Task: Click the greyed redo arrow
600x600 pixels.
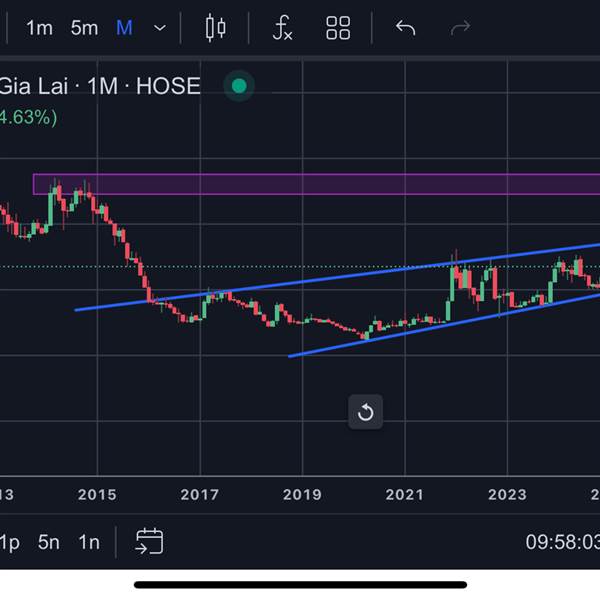Action: point(460,28)
